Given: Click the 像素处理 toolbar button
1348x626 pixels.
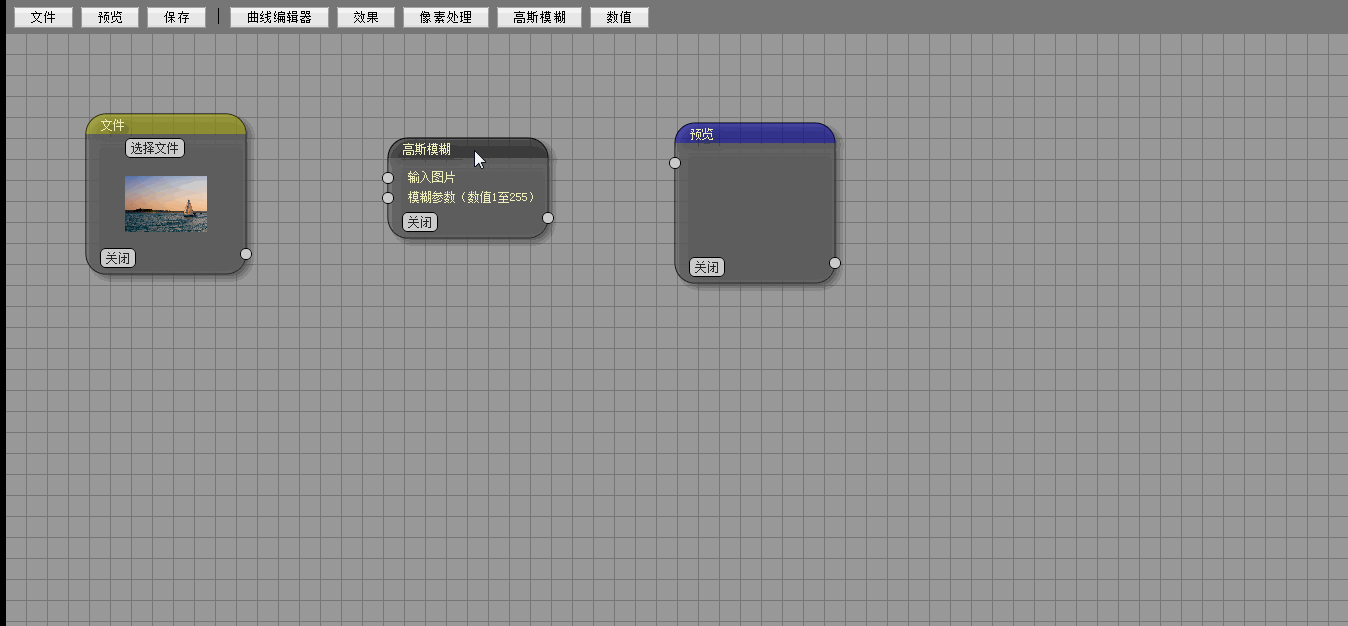Looking at the screenshot, I should pos(445,17).
